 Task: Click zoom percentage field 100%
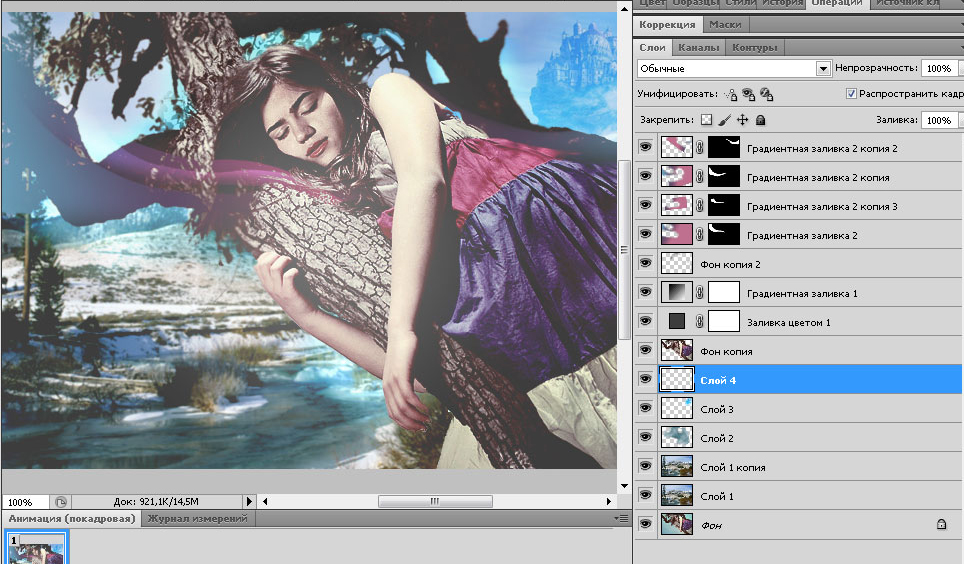[x=26, y=502]
